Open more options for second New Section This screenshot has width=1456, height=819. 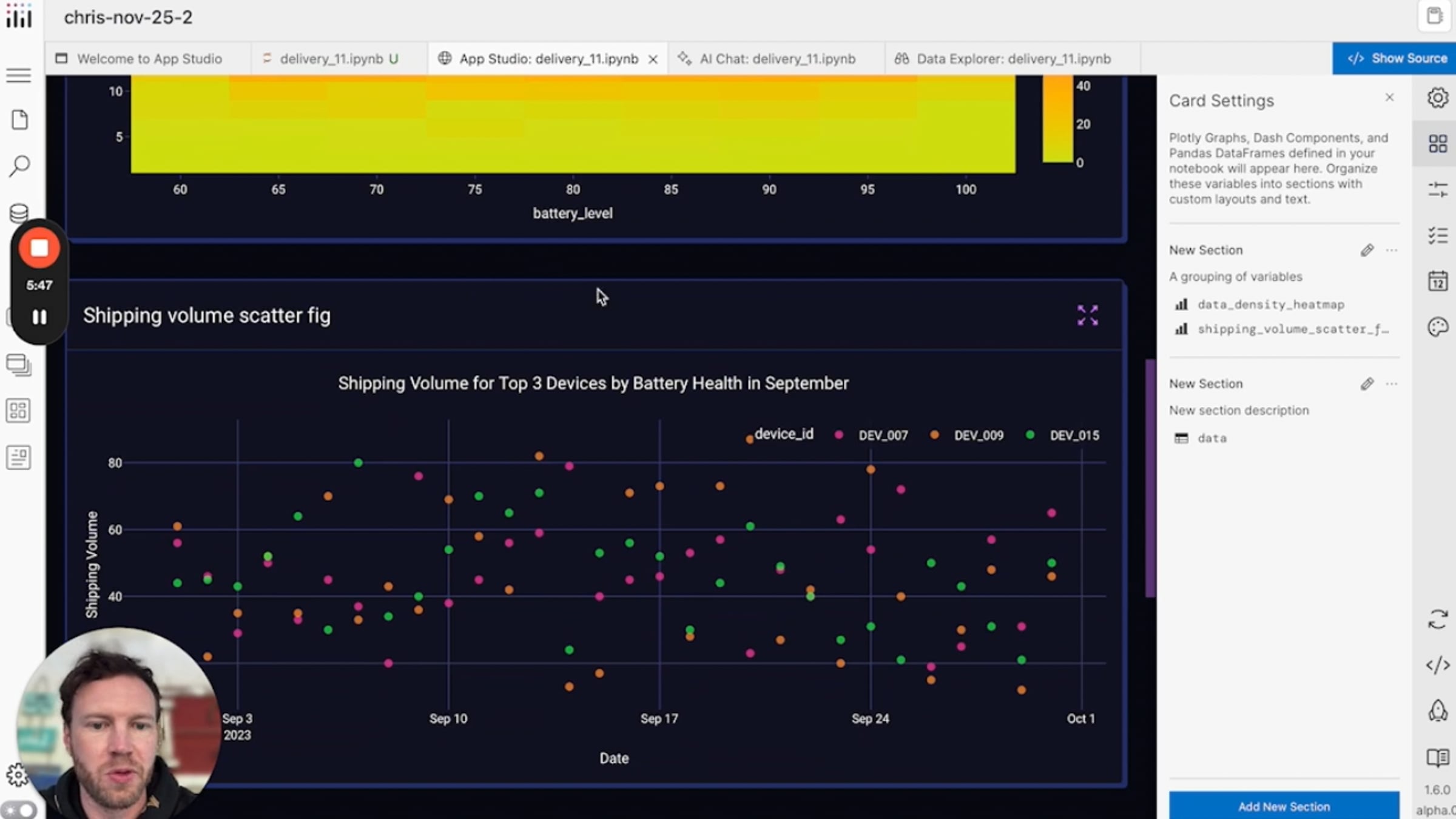[x=1392, y=383]
